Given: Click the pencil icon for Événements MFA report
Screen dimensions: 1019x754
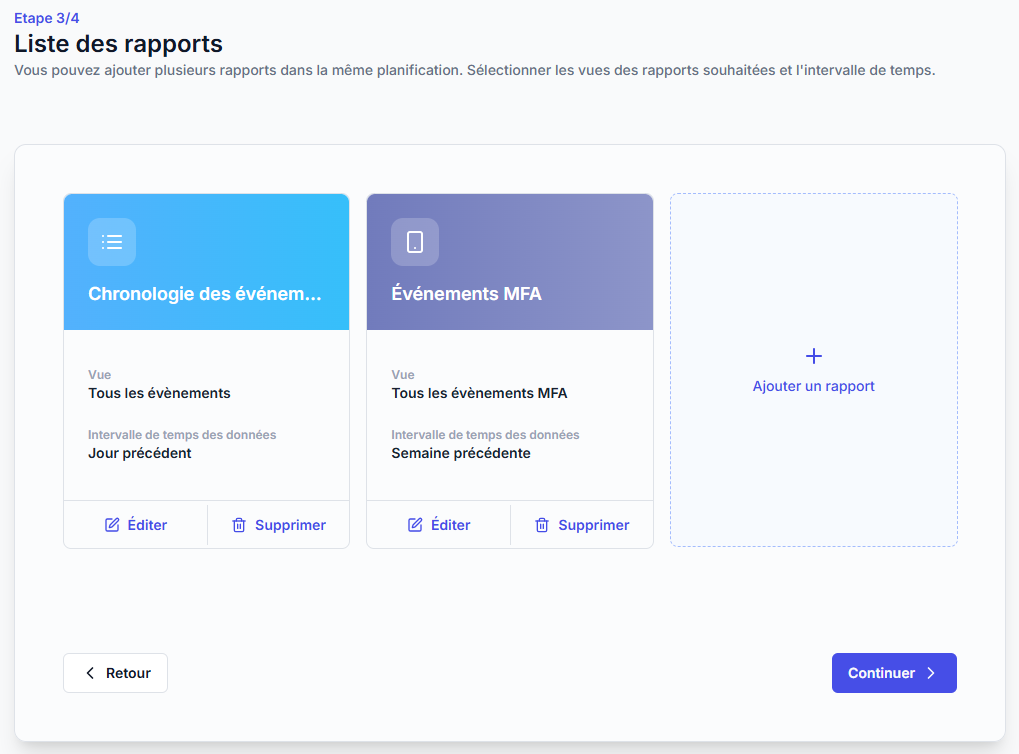Looking at the screenshot, I should (x=415, y=525).
